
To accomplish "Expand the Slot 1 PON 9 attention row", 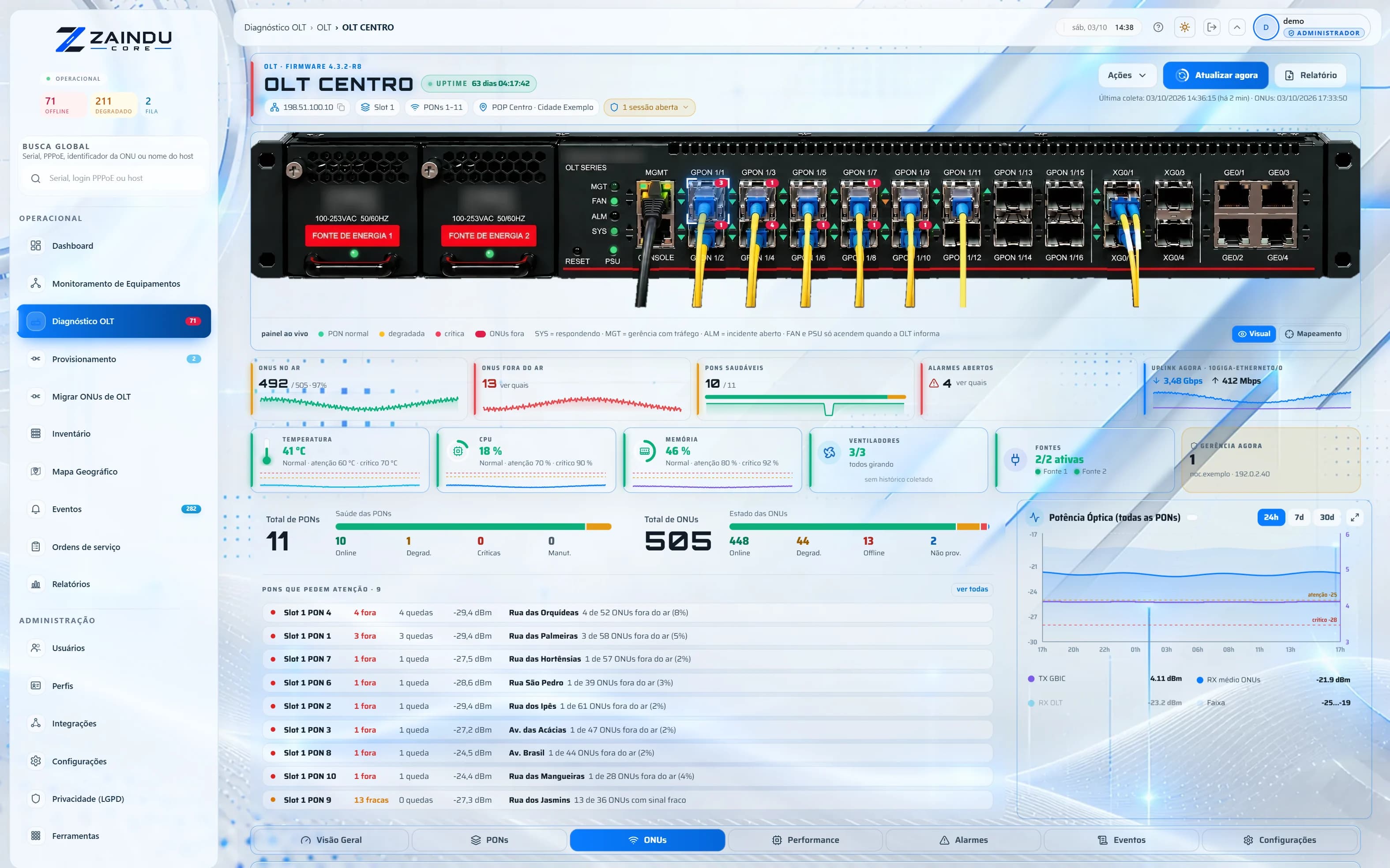I will (x=627, y=800).
